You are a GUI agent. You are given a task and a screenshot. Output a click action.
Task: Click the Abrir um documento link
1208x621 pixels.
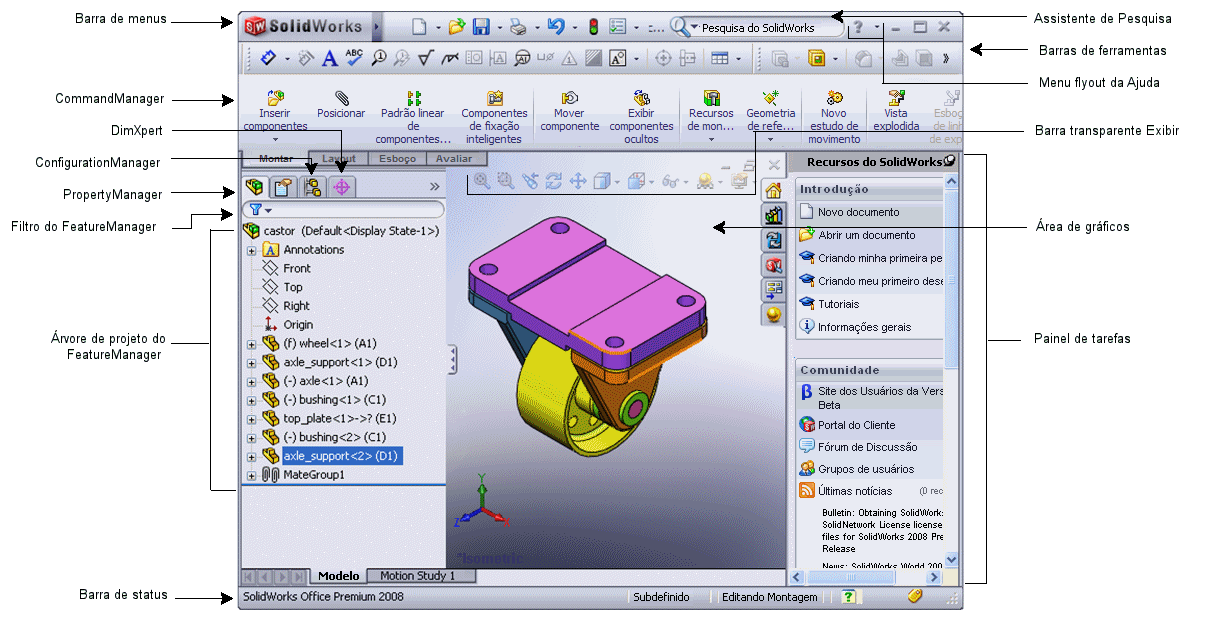867,235
